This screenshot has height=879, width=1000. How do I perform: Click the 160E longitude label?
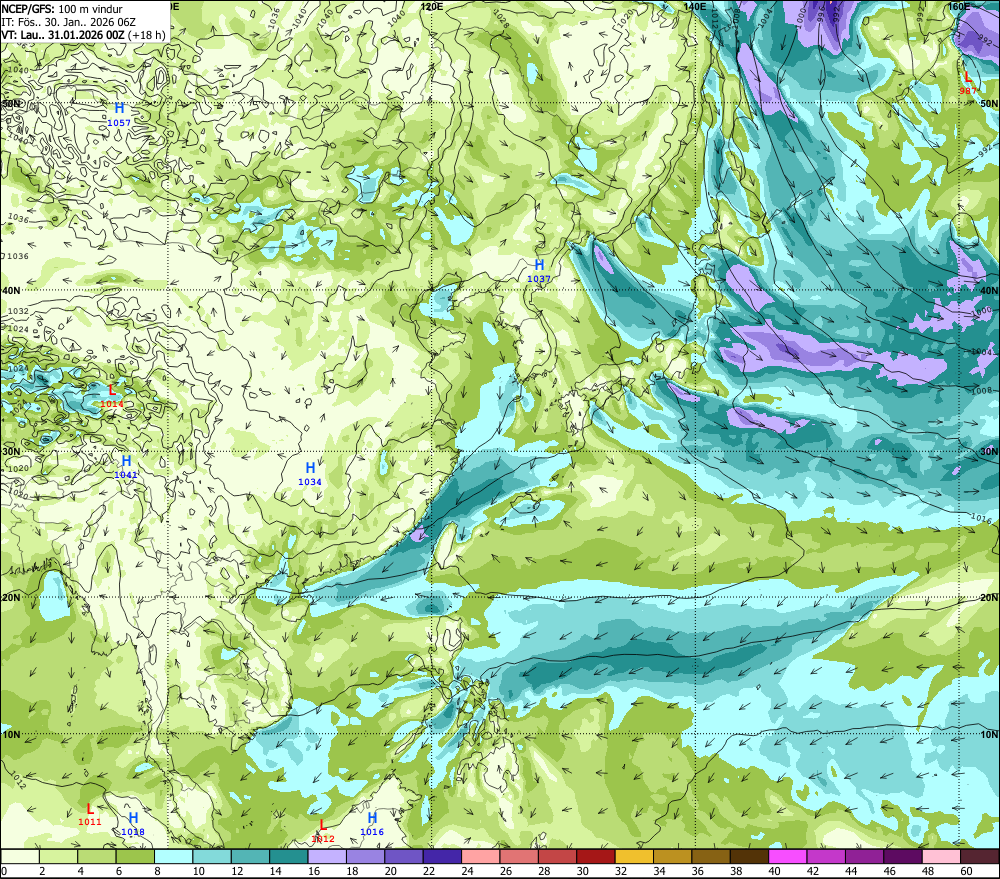coord(959,6)
